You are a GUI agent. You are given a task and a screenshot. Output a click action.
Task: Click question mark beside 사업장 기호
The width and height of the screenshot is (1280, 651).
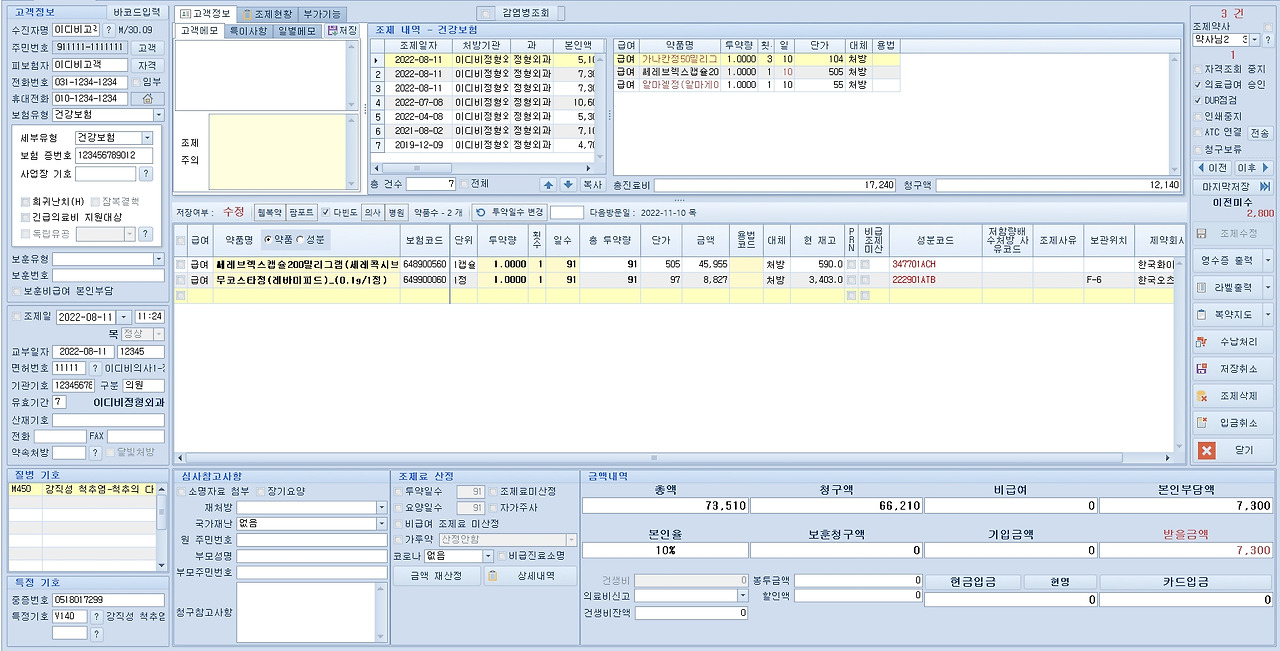(146, 174)
